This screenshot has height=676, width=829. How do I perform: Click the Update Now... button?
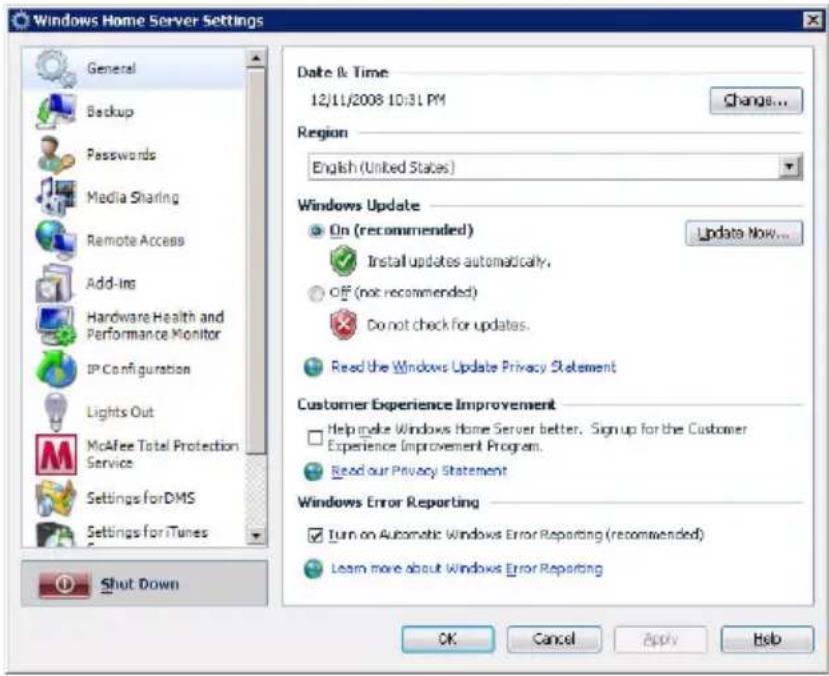pyautogui.click(x=744, y=233)
